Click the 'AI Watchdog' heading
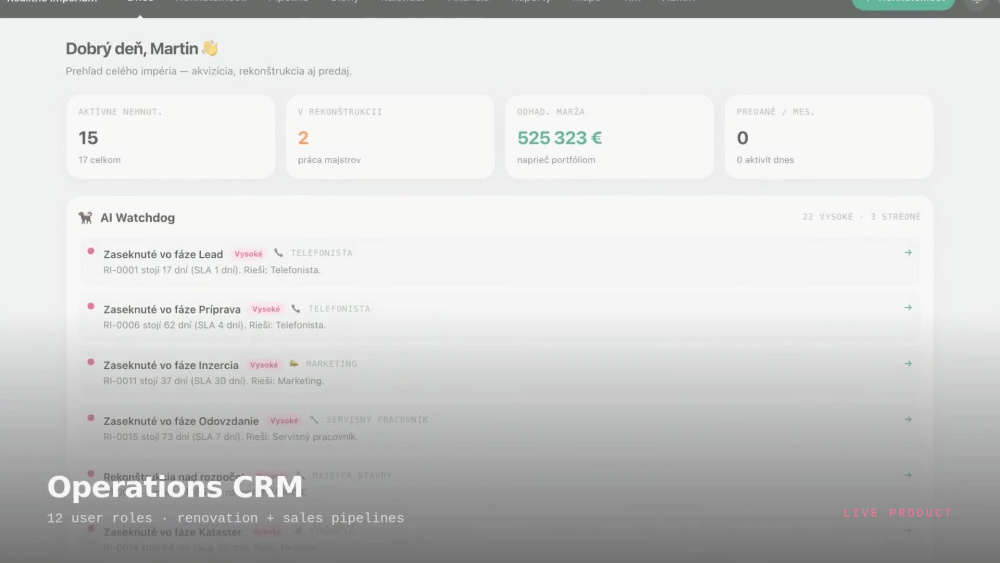The width and height of the screenshot is (1000, 563). click(x=137, y=217)
